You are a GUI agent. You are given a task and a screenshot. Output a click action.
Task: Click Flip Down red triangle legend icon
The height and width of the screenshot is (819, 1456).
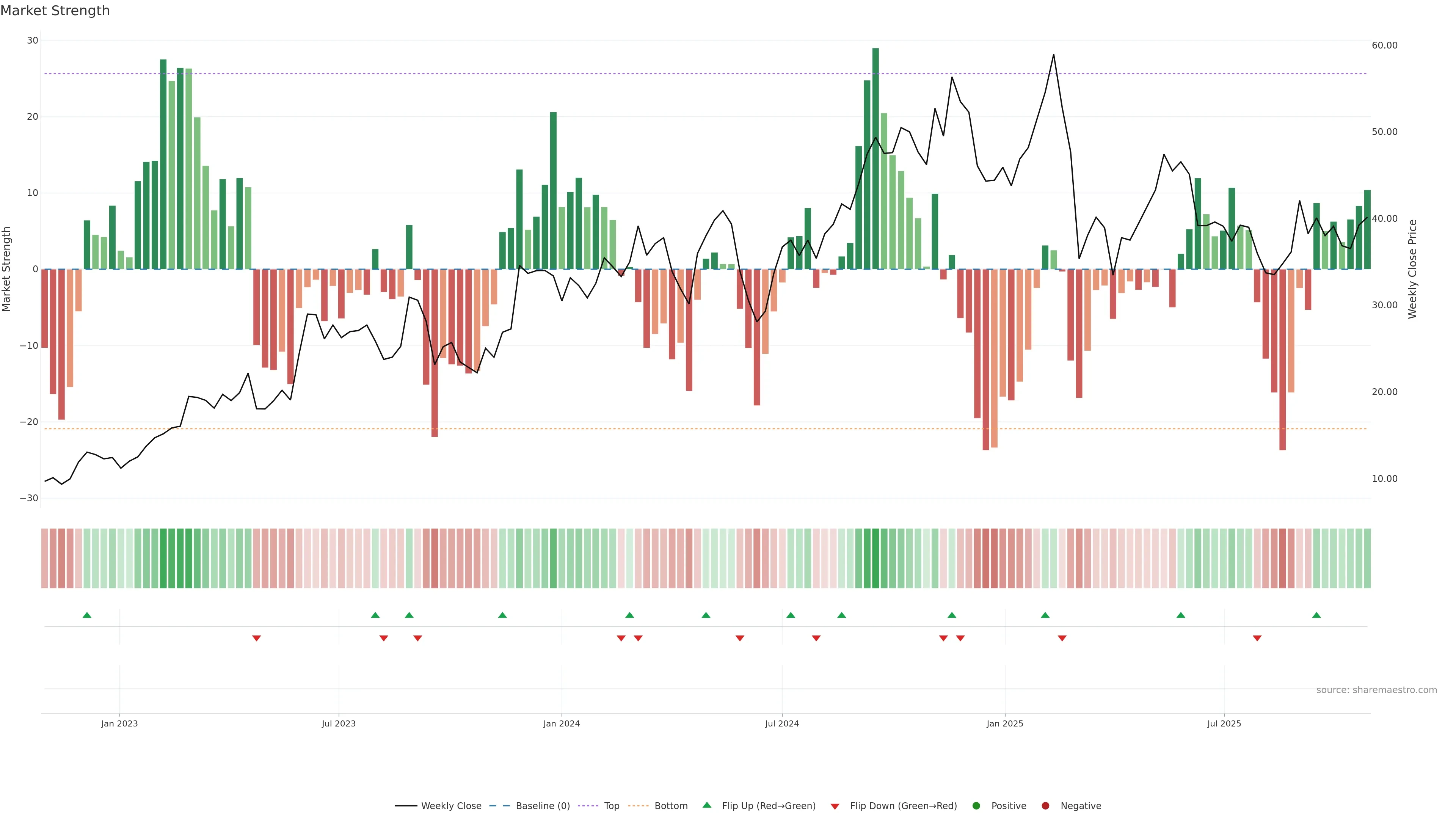coord(835,806)
